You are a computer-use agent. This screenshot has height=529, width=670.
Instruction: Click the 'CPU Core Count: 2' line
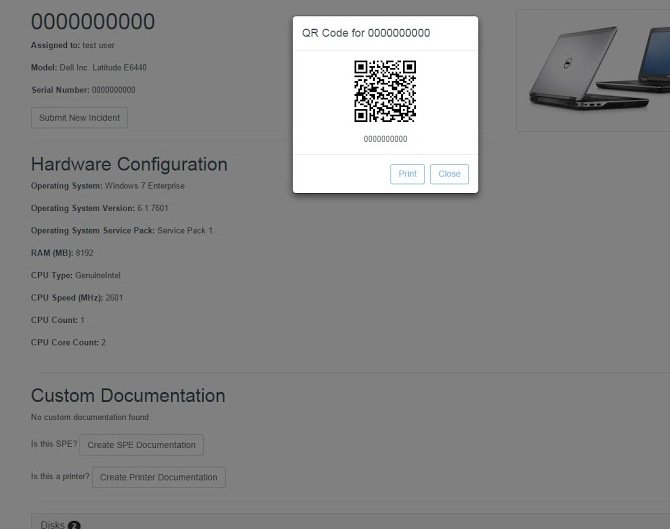click(x=68, y=342)
